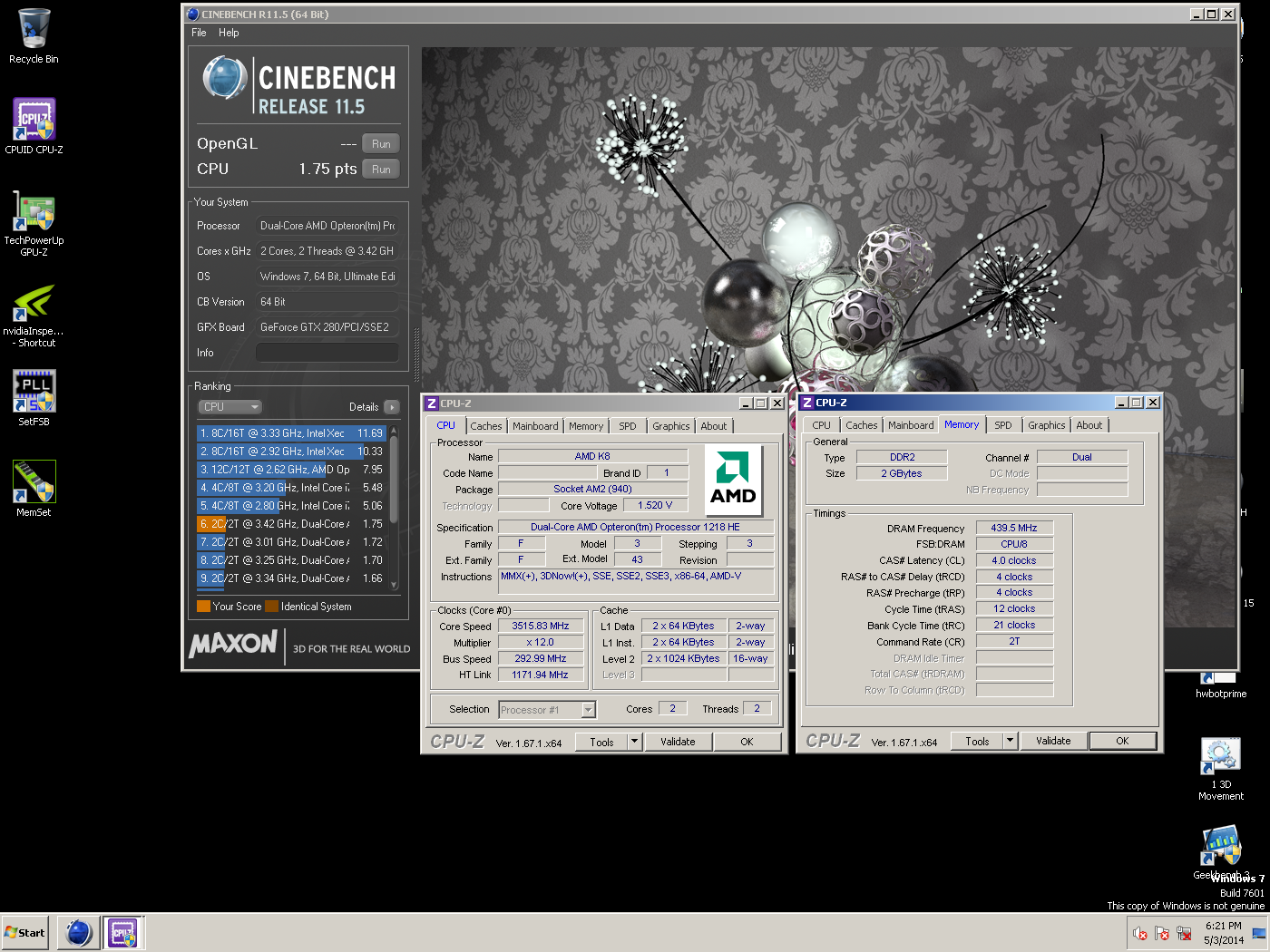Run the OpenGL benchmark
Screen dimensions: 1270x952
[x=381, y=144]
